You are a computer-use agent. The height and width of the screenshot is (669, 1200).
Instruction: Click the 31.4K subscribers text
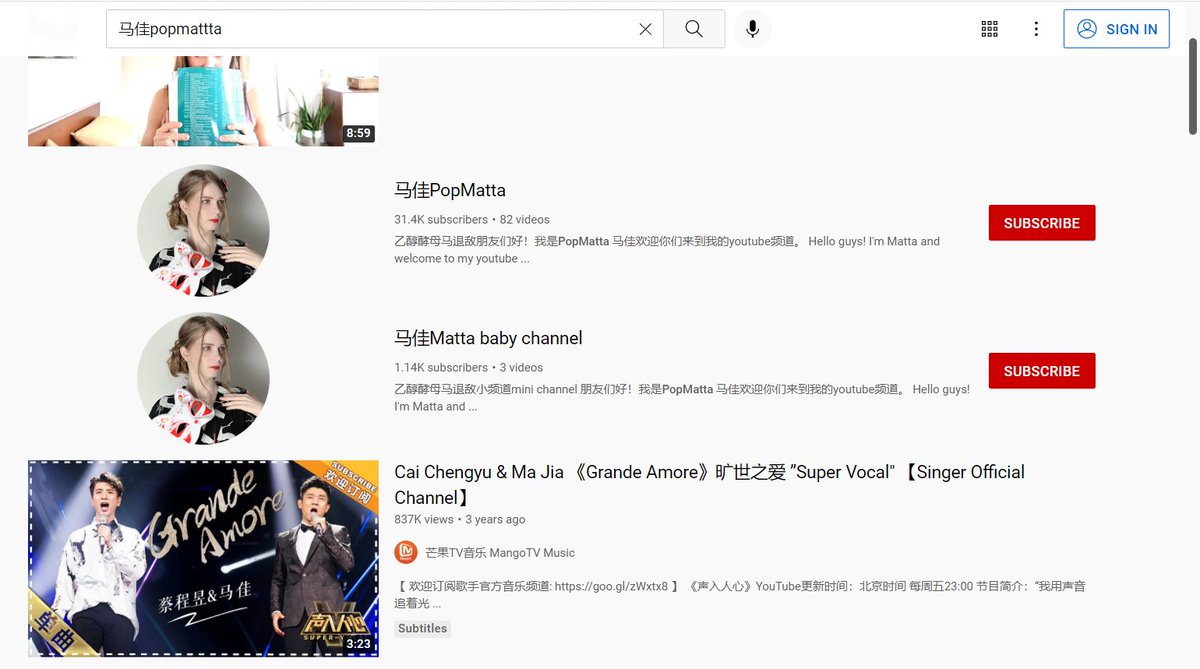441,219
